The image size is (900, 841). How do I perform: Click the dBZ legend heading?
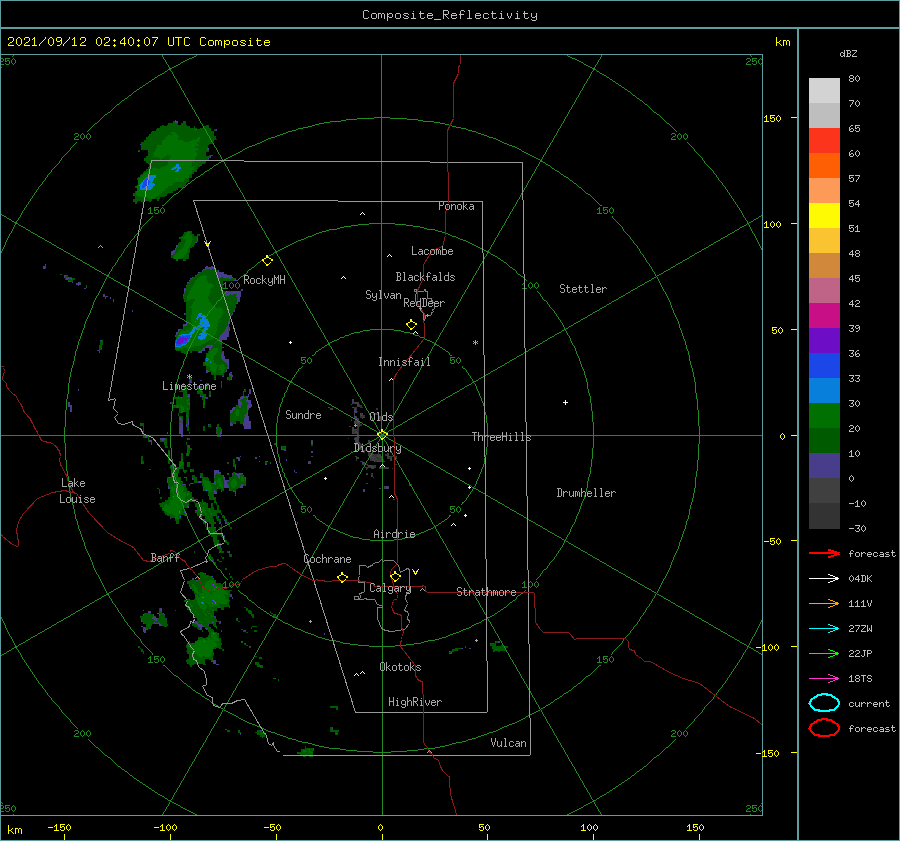(848, 54)
